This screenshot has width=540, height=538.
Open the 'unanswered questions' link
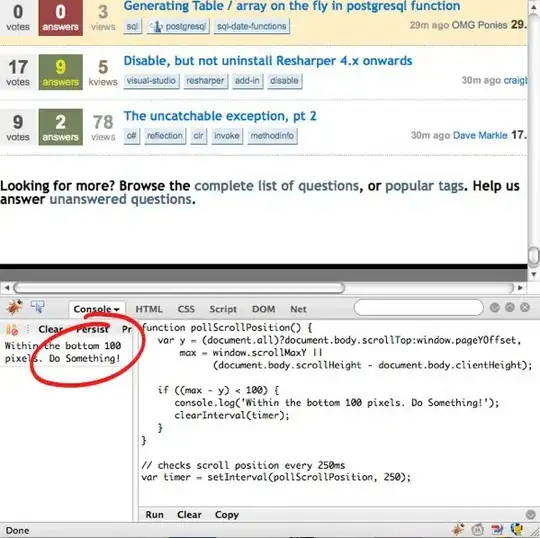pos(121,199)
